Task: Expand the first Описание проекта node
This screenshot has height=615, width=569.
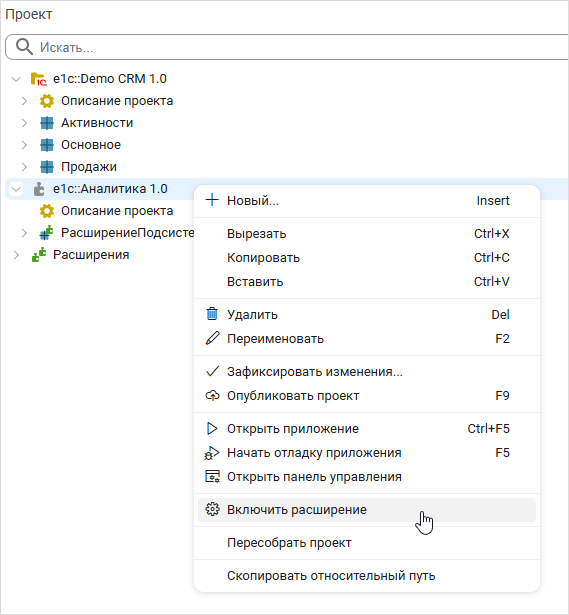Action: tap(24, 101)
